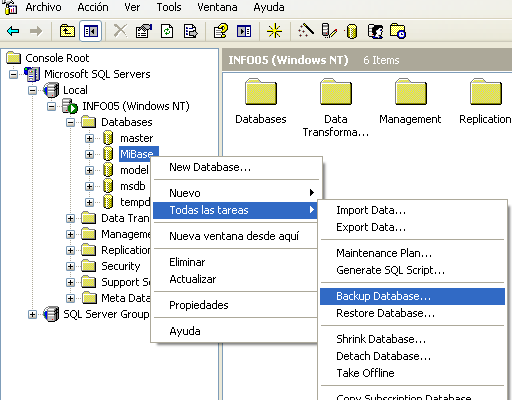The width and height of the screenshot is (512, 400).
Task: Open Propiedades from context menu
Action: coord(236,305)
